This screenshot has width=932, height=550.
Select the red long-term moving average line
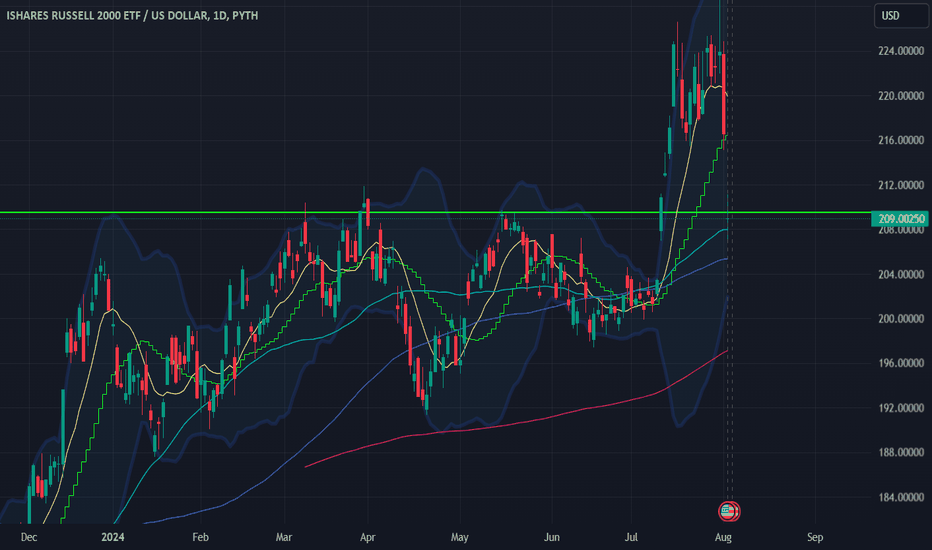tap(517, 422)
